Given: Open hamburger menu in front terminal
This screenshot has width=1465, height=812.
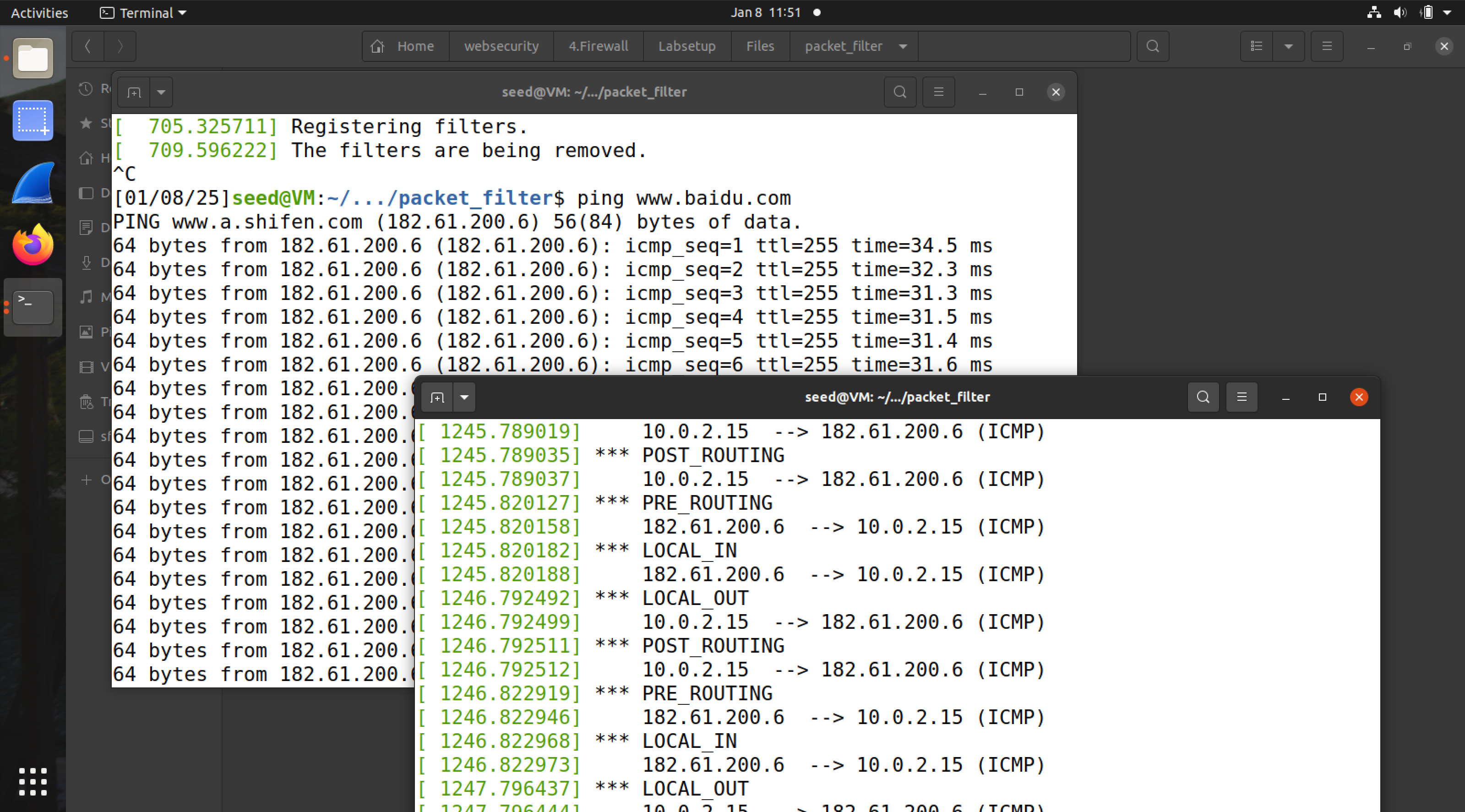Looking at the screenshot, I should click(1242, 397).
